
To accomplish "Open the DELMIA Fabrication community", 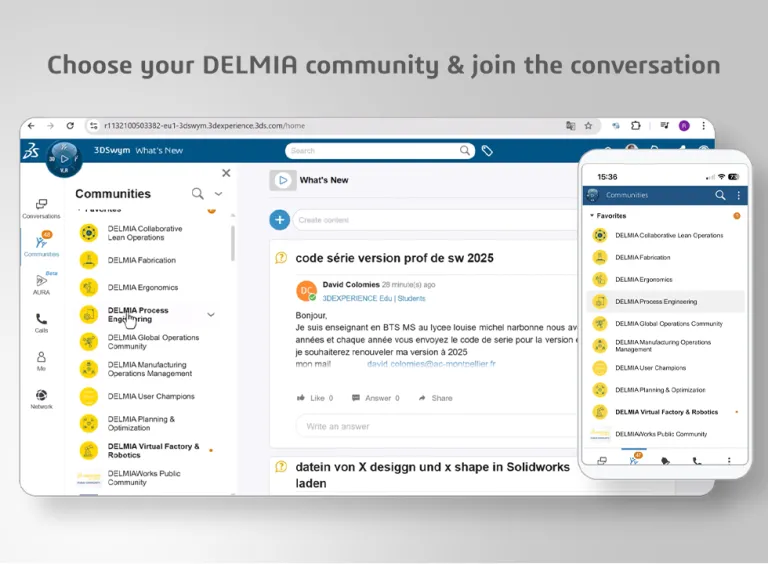I will [142, 260].
